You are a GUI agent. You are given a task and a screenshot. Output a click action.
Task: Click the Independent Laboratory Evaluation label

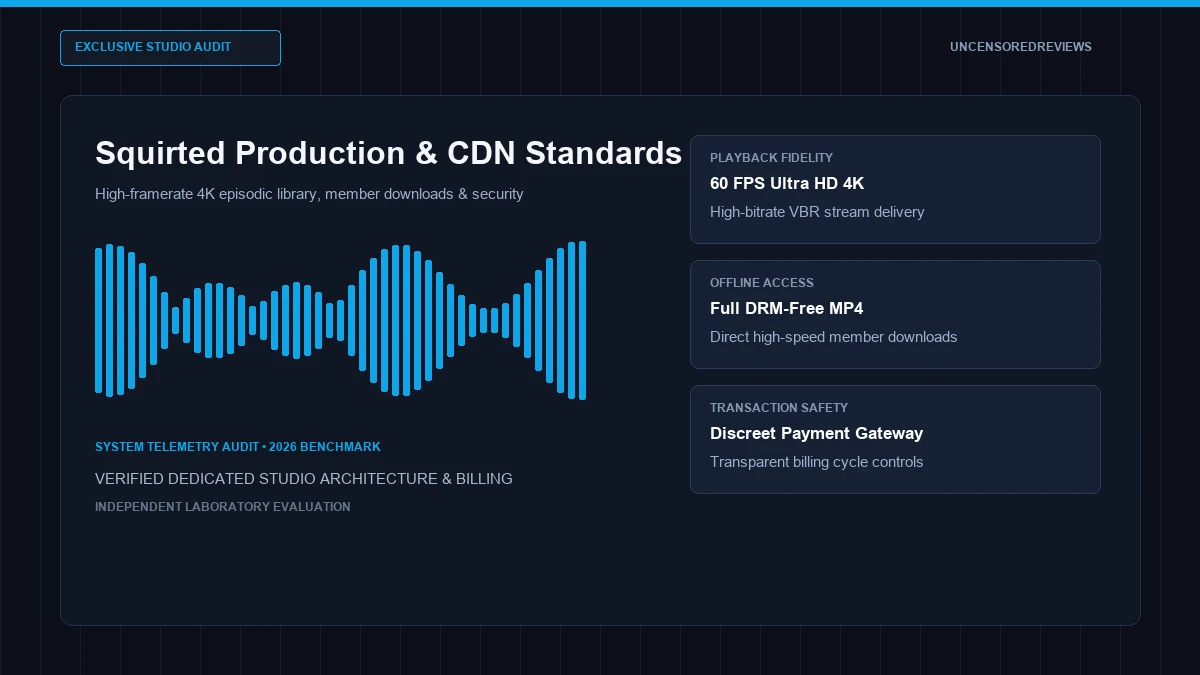point(222,507)
